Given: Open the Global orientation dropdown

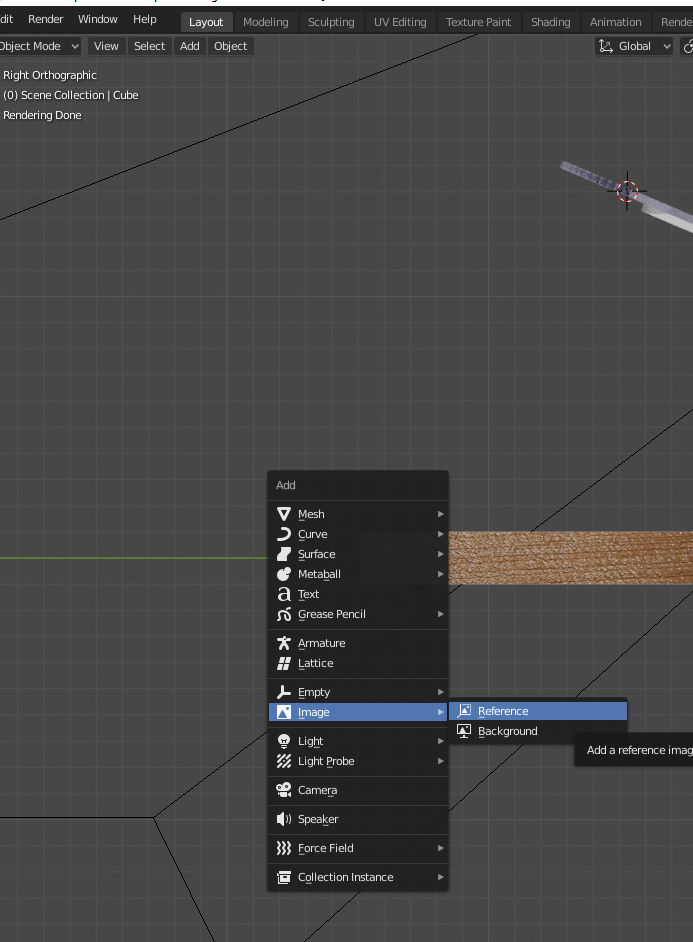Looking at the screenshot, I should (634, 46).
